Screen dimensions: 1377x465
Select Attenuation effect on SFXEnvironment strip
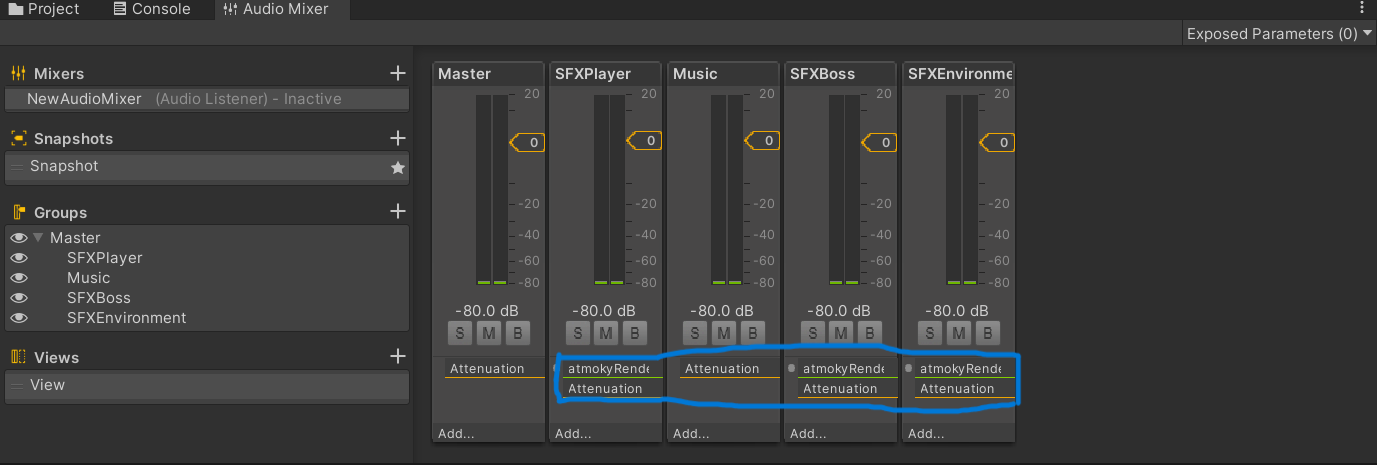963,389
